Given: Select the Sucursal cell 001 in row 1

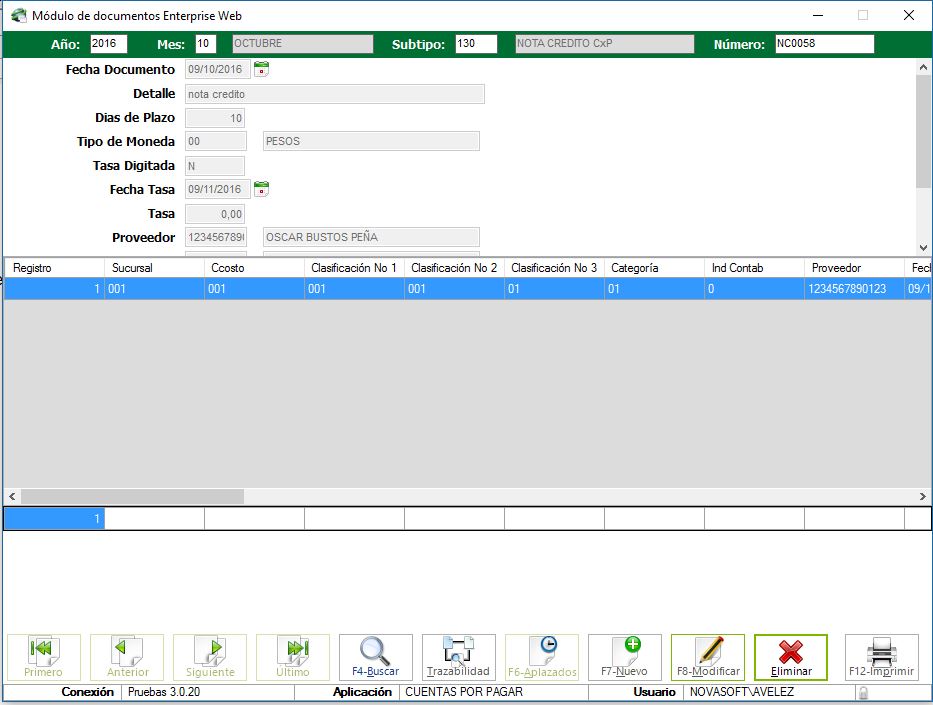Looking at the screenshot, I should pyautogui.click(x=154, y=289).
